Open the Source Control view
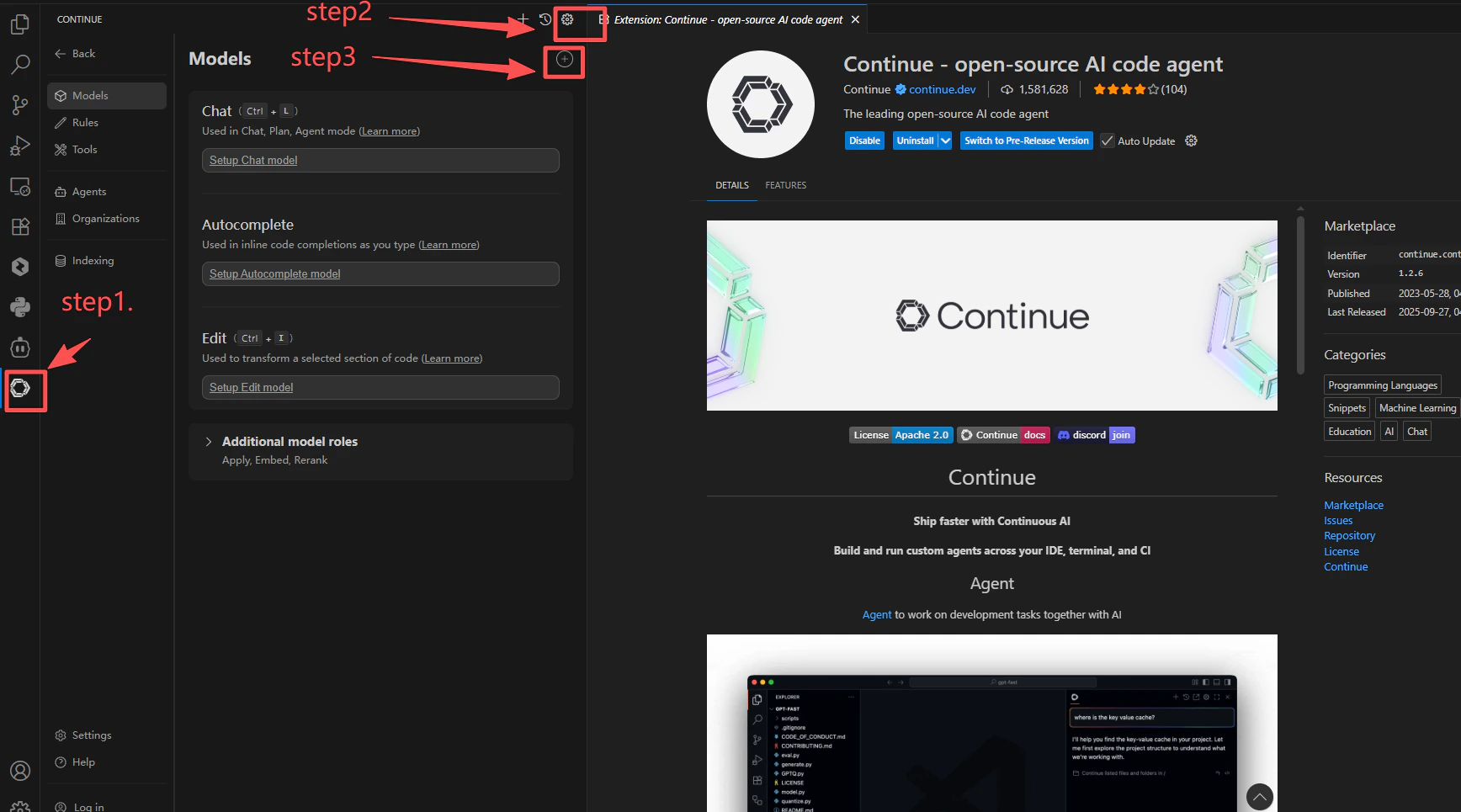Image resolution: width=1461 pixels, height=812 pixels. coord(20,104)
